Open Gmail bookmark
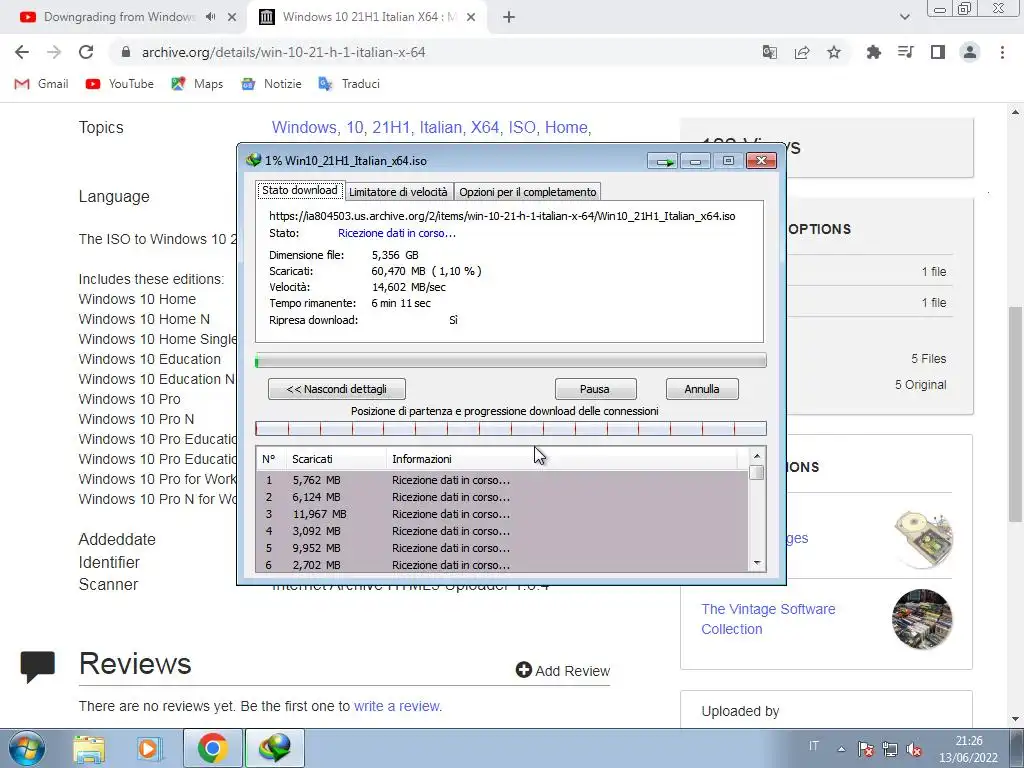This screenshot has width=1024, height=768. point(41,84)
